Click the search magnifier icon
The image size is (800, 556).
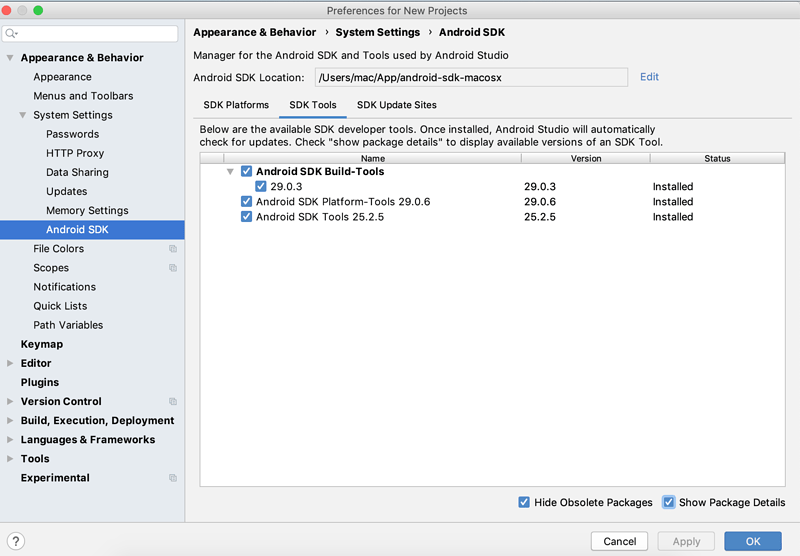coord(11,34)
